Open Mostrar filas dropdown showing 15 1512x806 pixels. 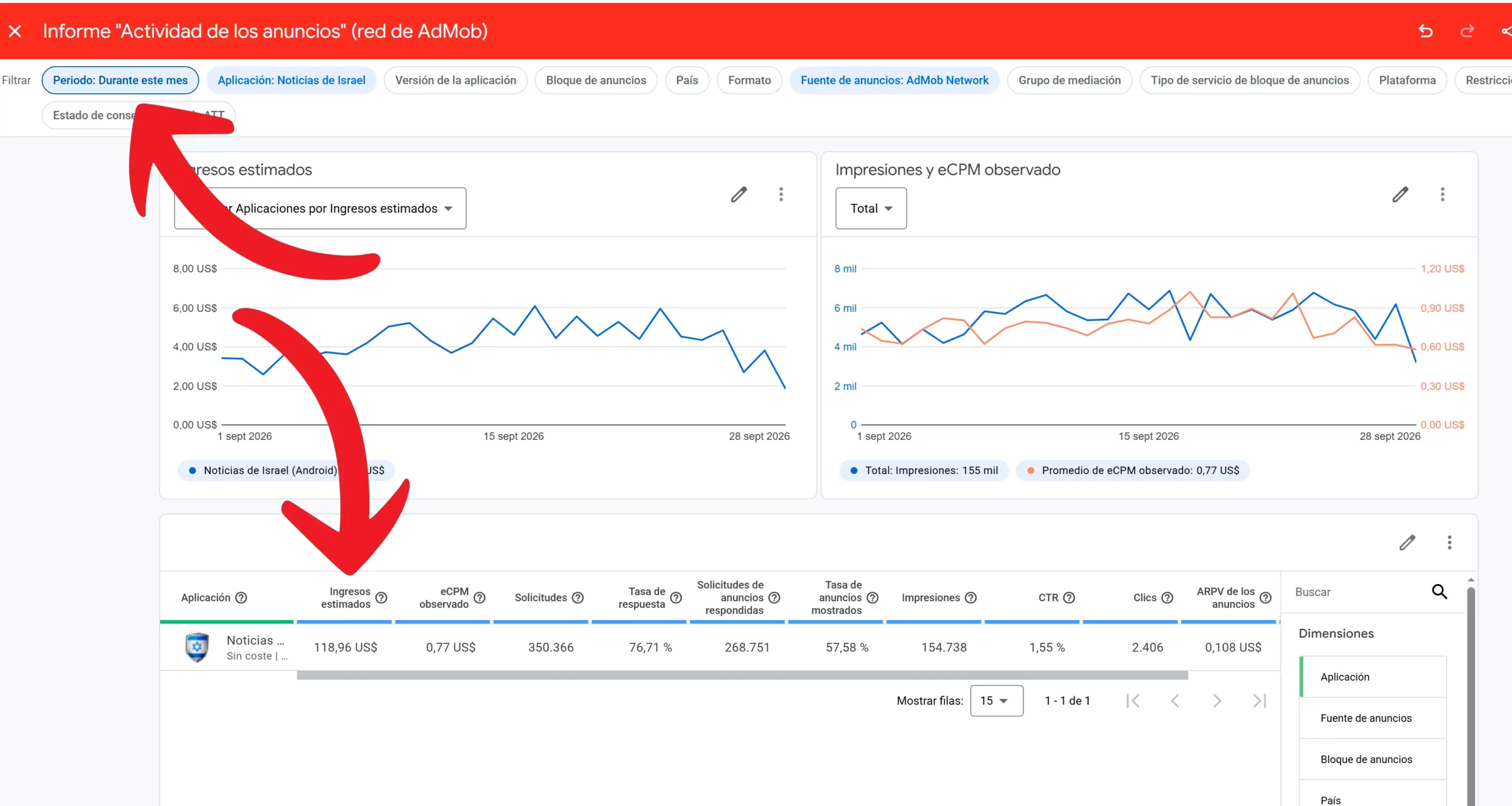tap(996, 701)
